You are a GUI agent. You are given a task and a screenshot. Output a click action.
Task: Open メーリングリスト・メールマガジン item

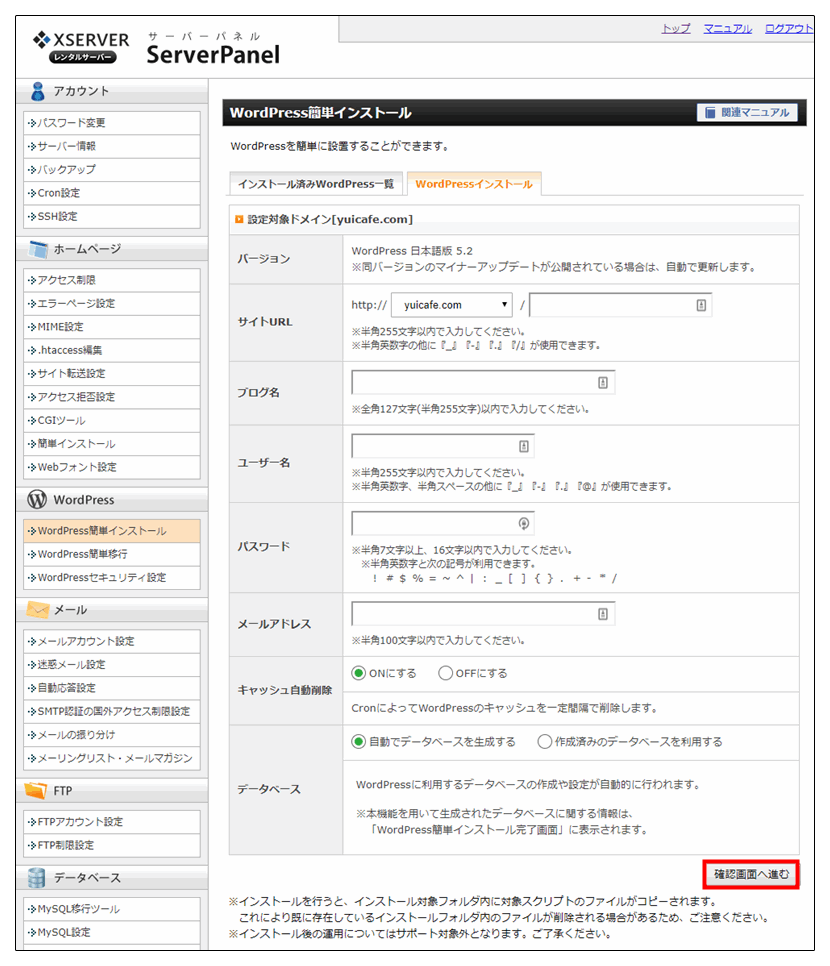(112, 758)
